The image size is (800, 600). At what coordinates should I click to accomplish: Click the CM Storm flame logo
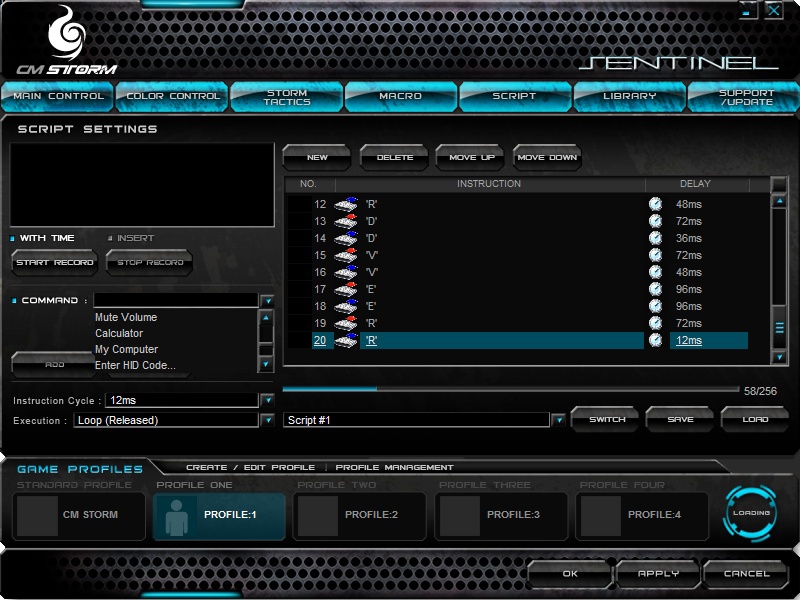pyautogui.click(x=66, y=33)
